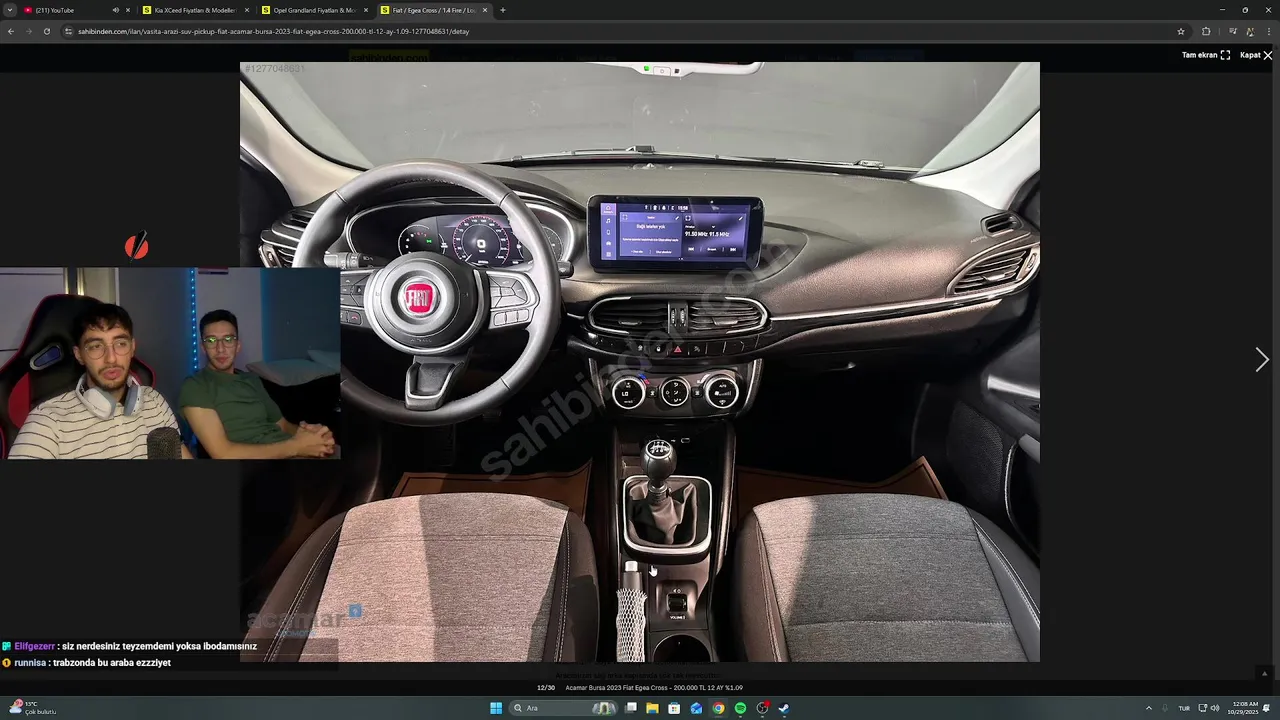Open Google Chrome from the taskbar
This screenshot has width=1280, height=720.
(718, 708)
